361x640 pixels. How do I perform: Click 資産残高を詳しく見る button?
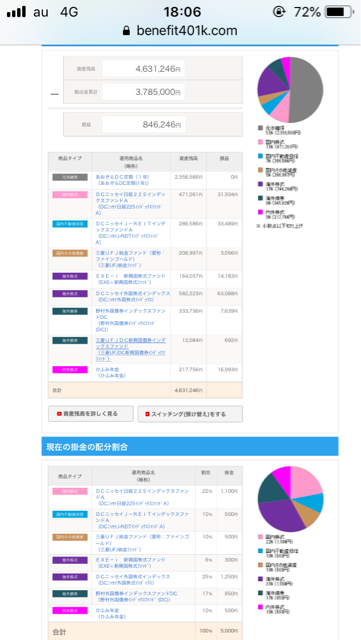click(x=91, y=414)
